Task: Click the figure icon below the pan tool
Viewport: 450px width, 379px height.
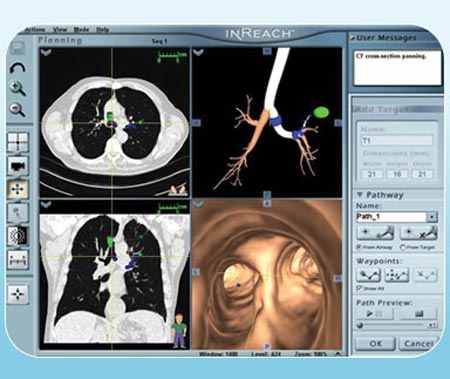Action: 18,212
